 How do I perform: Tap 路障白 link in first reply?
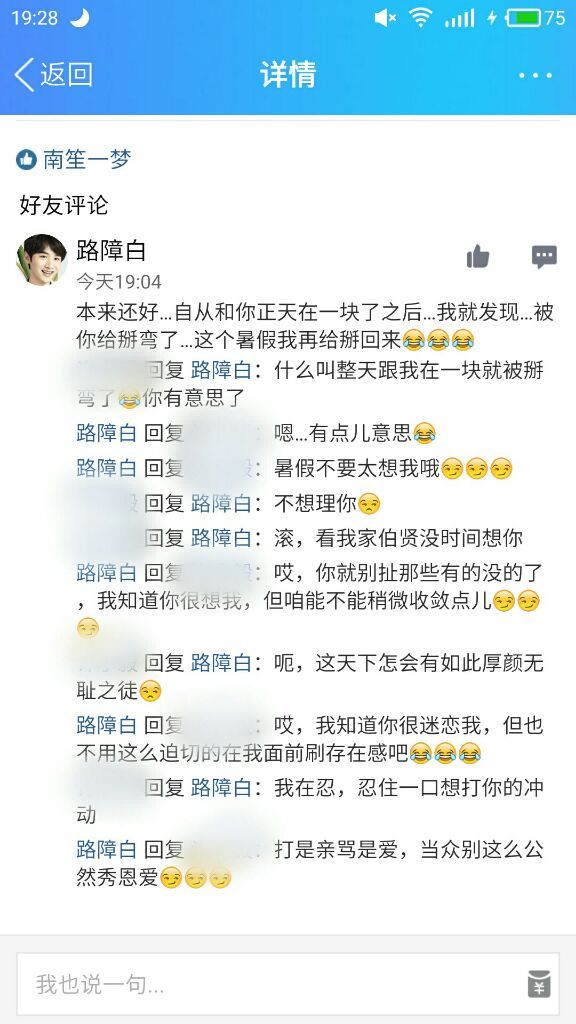221,370
